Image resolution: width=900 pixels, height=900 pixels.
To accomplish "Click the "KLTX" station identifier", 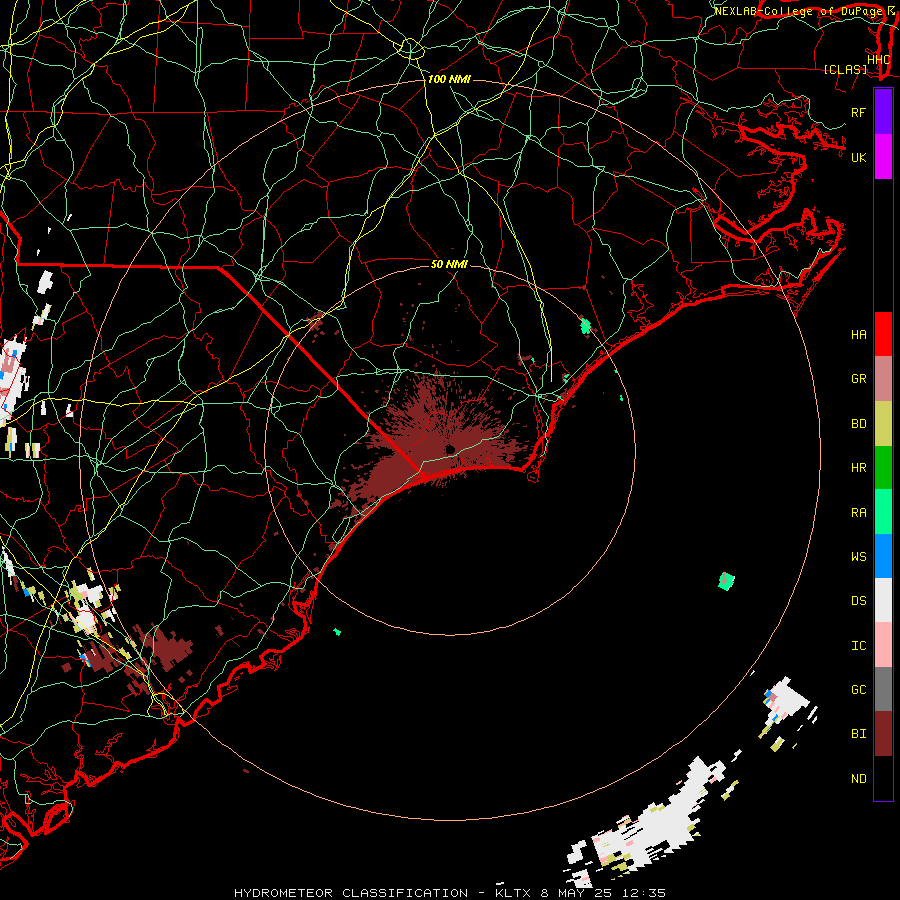I will click(x=513, y=893).
